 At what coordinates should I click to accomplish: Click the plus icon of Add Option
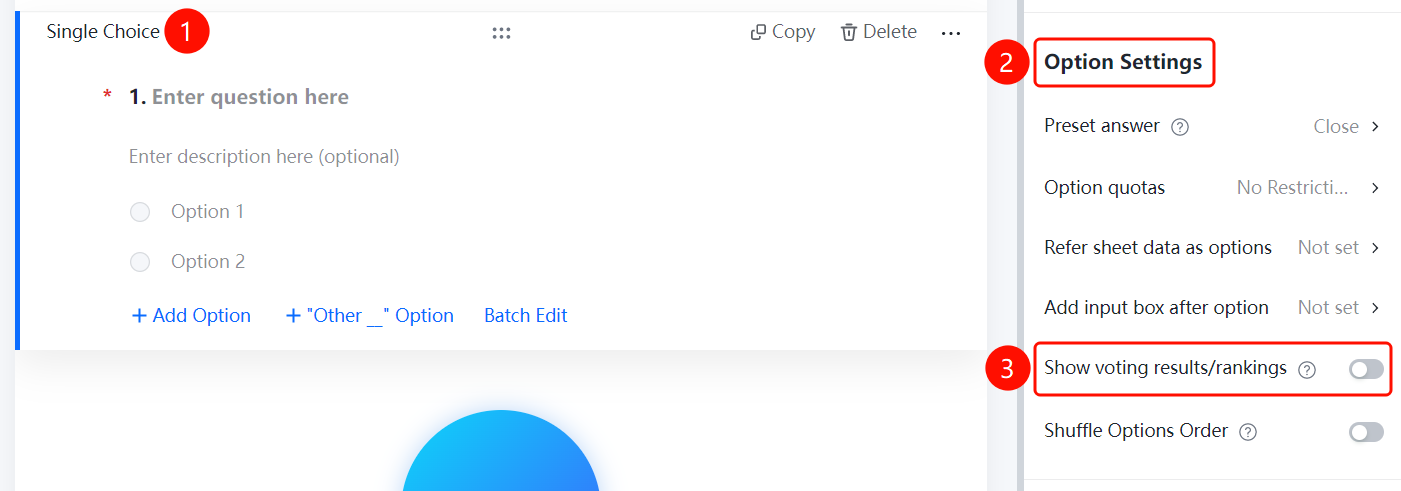point(139,316)
